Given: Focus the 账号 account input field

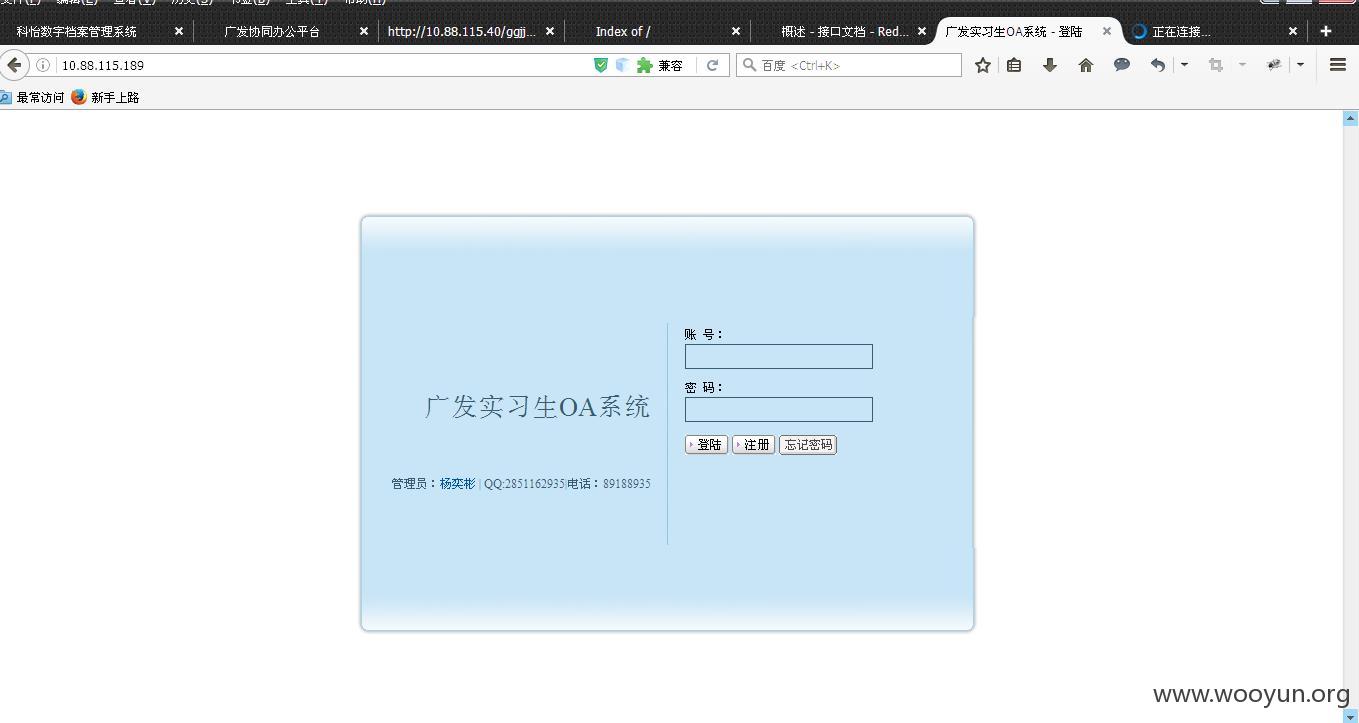Looking at the screenshot, I should [779, 357].
